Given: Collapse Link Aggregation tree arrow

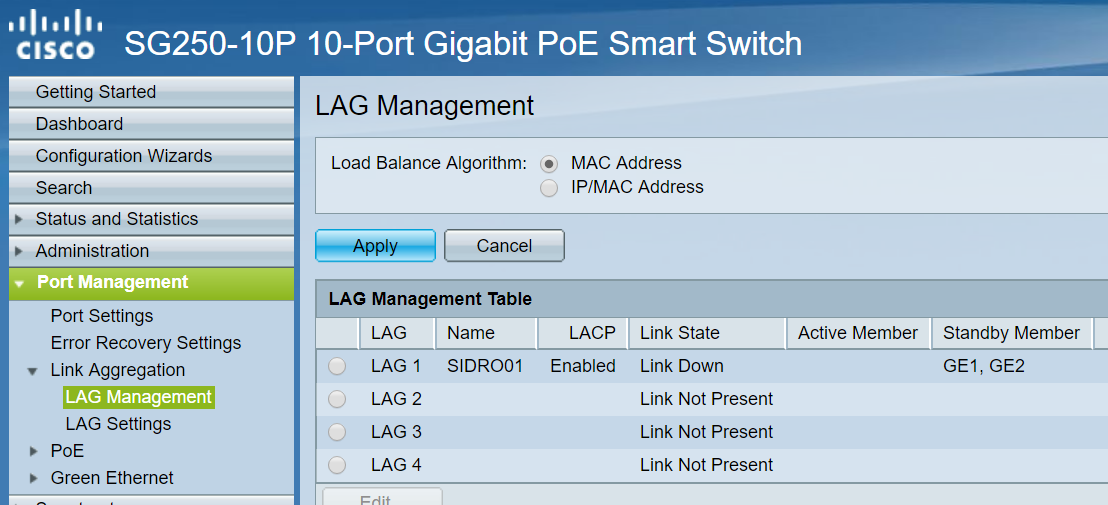Looking at the screenshot, I should [33, 371].
